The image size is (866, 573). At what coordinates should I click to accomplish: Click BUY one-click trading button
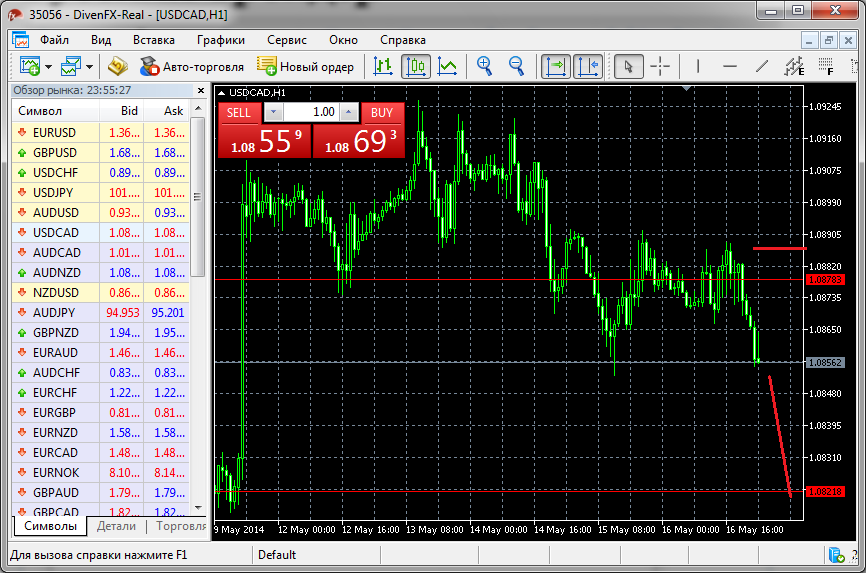point(382,113)
